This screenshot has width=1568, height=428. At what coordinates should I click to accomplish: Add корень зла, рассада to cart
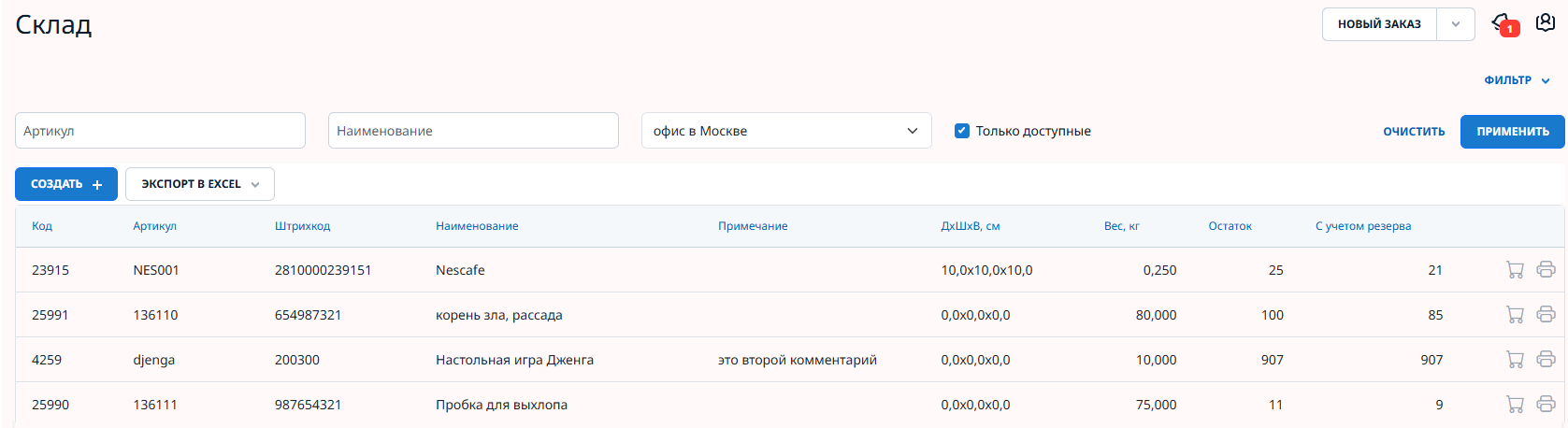(x=1515, y=315)
